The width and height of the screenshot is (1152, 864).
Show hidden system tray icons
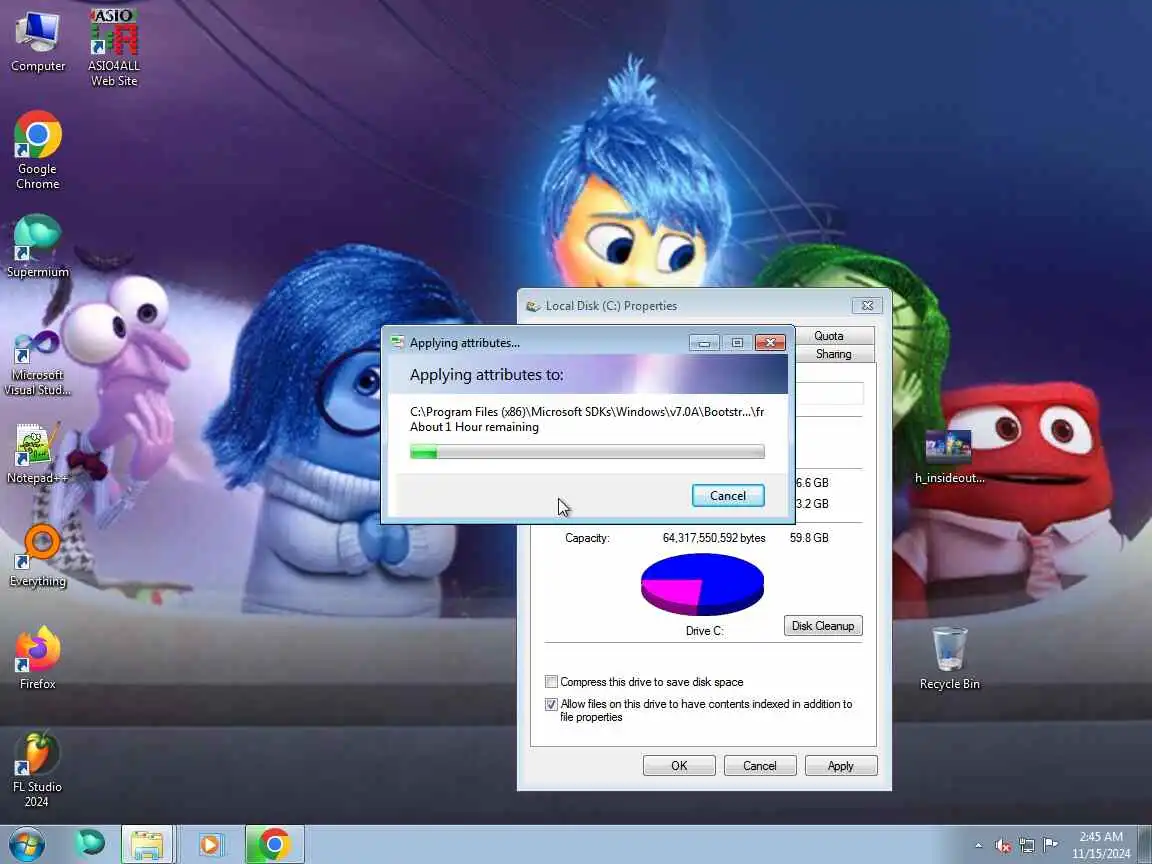click(978, 846)
